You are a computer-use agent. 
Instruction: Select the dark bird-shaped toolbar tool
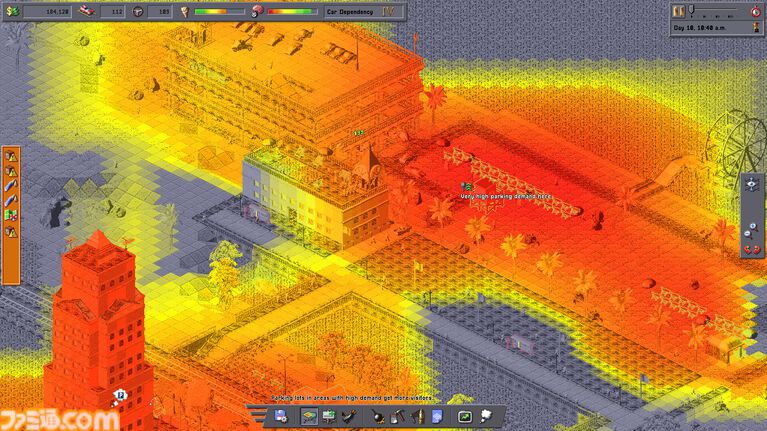pos(349,417)
